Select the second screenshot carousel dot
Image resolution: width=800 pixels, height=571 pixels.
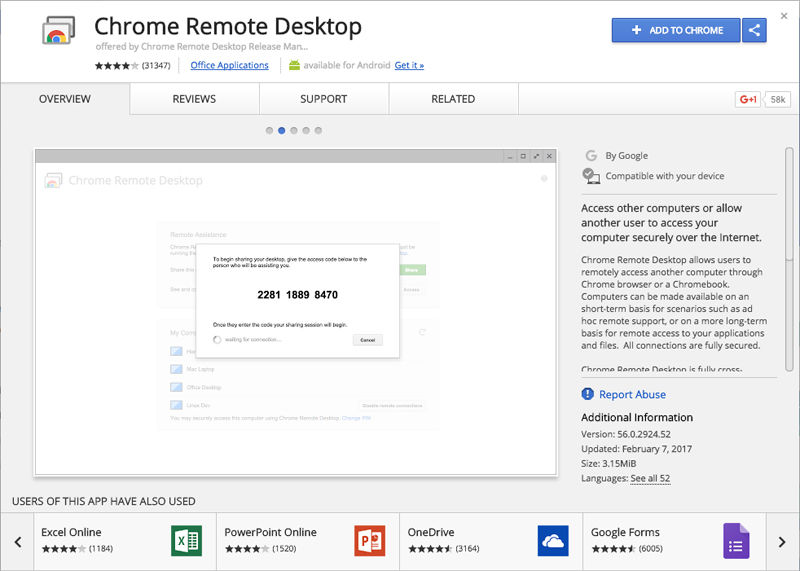[x=282, y=131]
